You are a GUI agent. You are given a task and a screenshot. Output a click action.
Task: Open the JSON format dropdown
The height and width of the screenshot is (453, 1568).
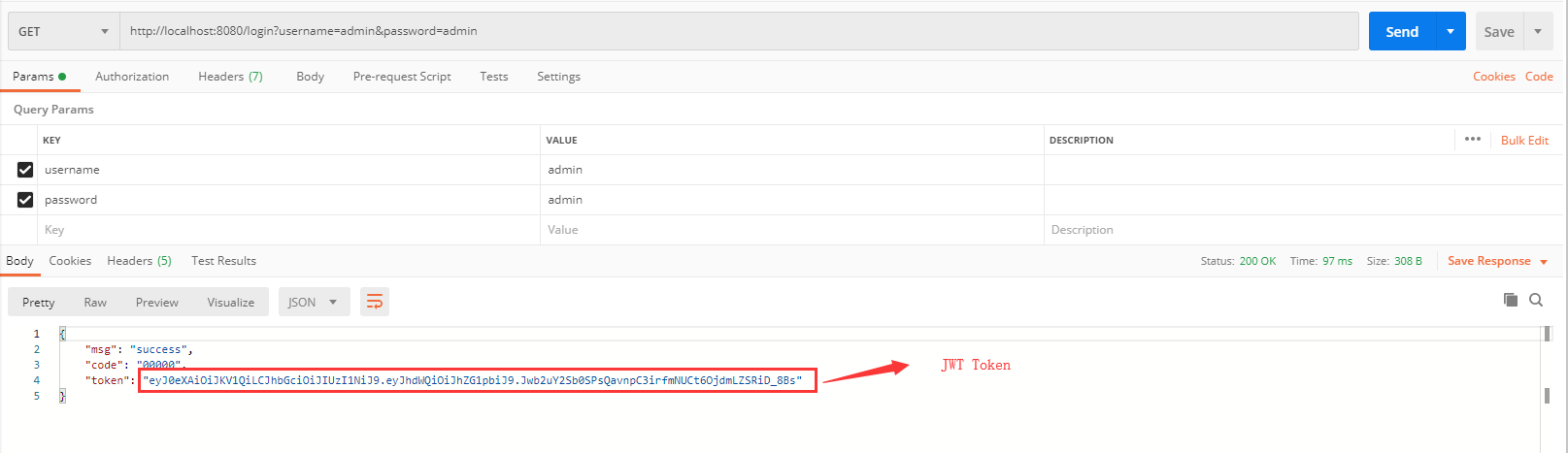click(312, 302)
